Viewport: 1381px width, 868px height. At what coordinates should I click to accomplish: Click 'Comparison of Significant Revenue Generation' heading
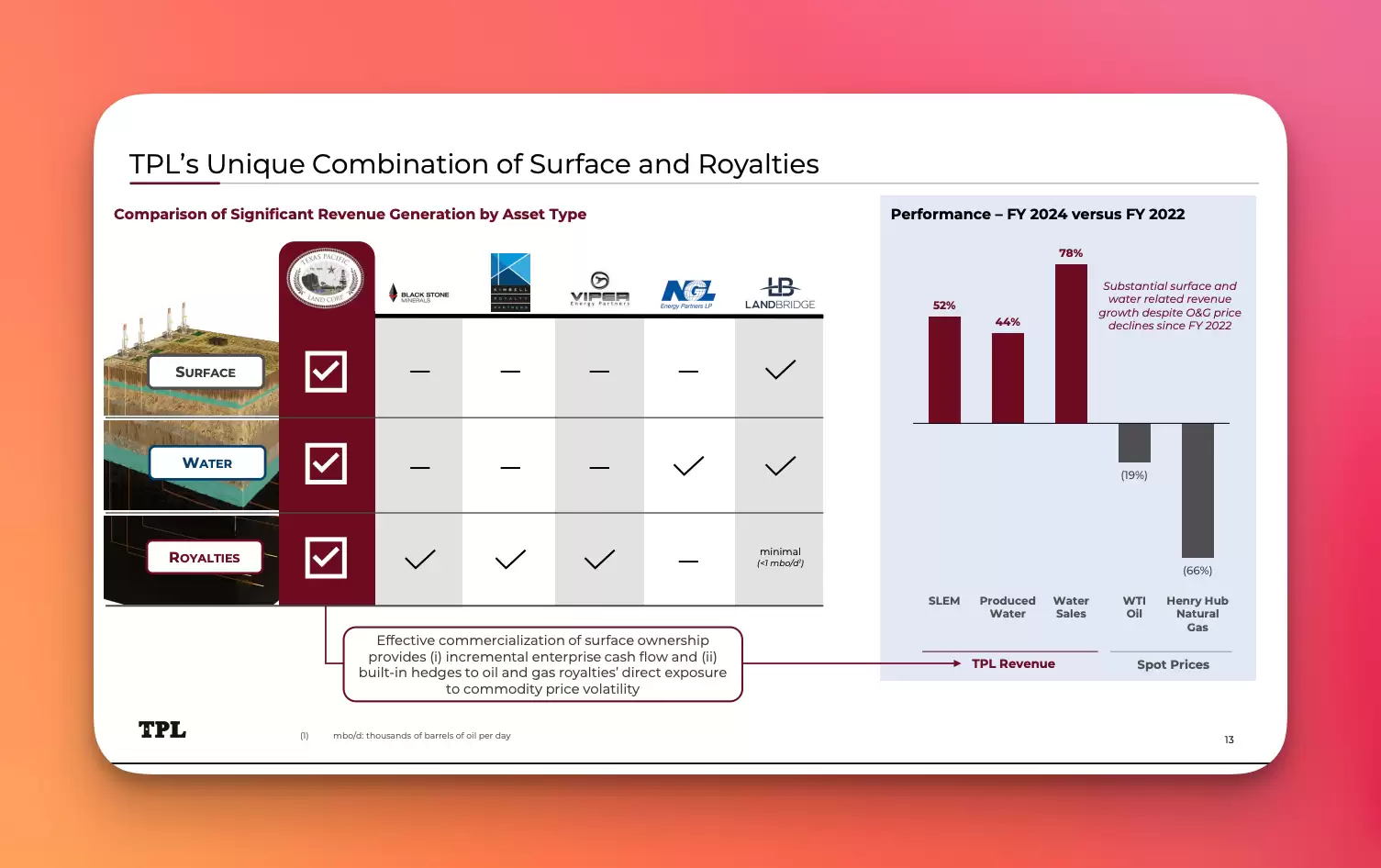click(x=350, y=214)
